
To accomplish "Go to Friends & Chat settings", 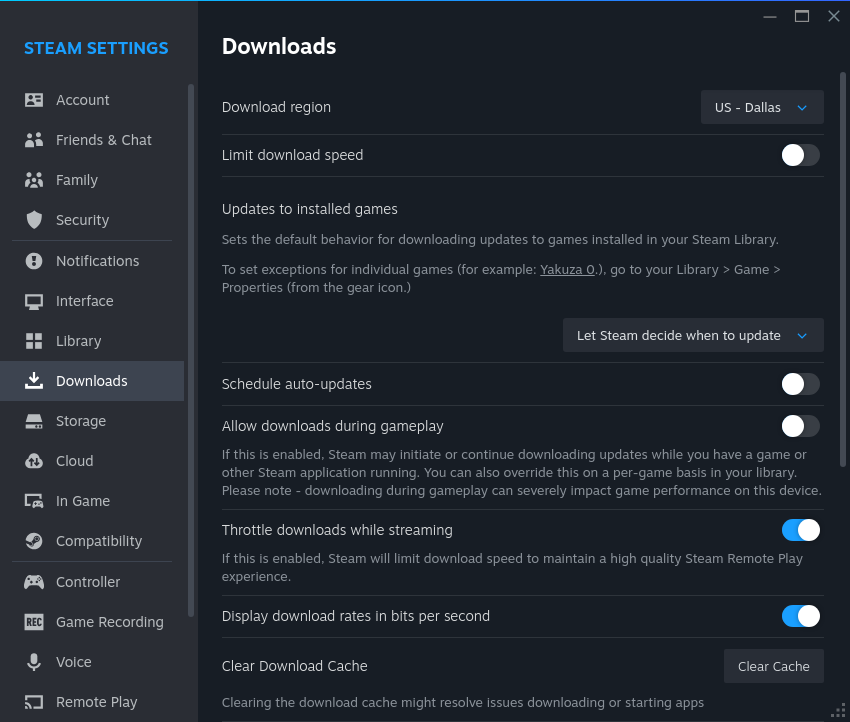I will click(x=104, y=140).
